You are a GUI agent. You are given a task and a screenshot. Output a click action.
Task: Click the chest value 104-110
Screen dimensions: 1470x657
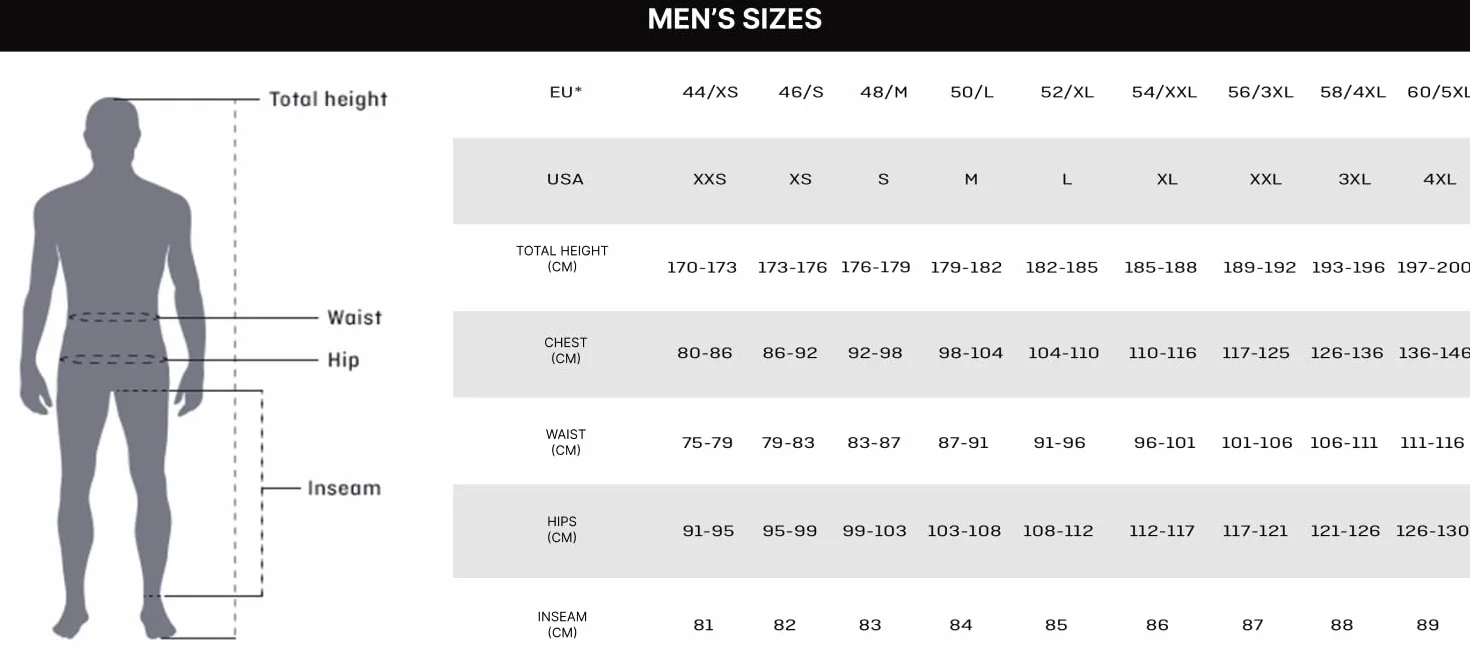[x=1063, y=353]
